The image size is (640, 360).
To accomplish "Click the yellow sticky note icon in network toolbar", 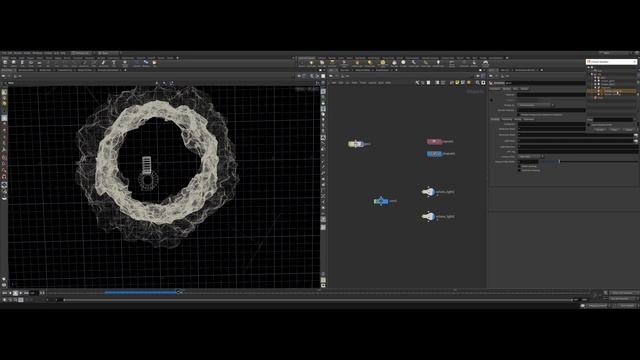I will coord(458,82).
